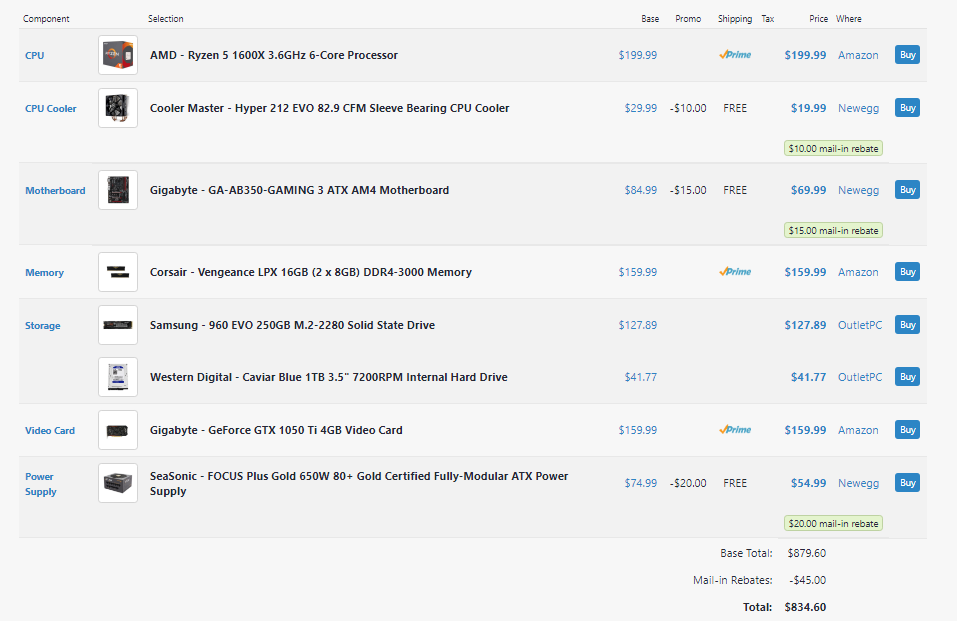
Task: Click the -$10.00 promo value
Action: tap(688, 108)
